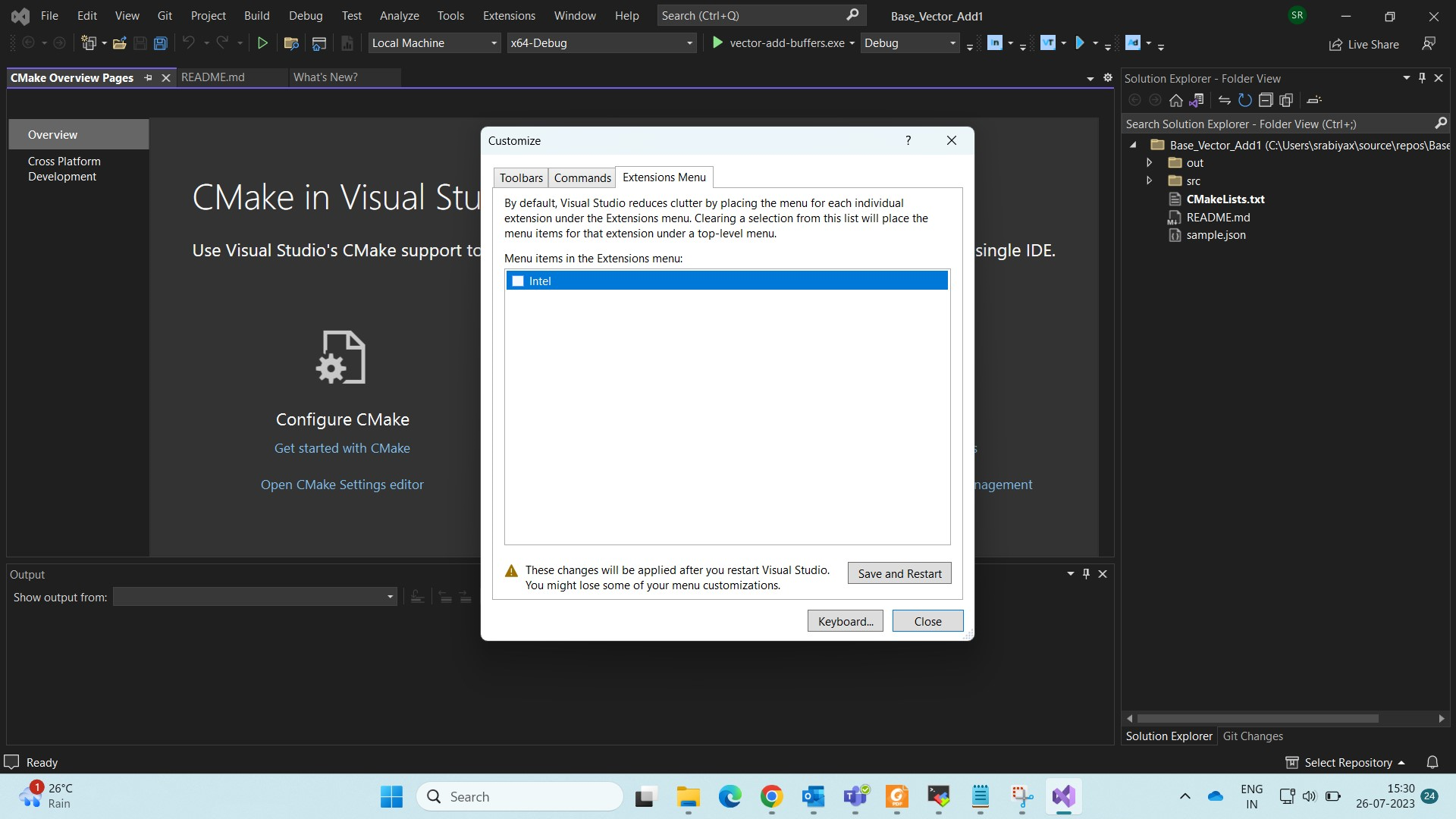Click the Save All toolbar icon
This screenshot has width=1456, height=819.
[x=160, y=43]
